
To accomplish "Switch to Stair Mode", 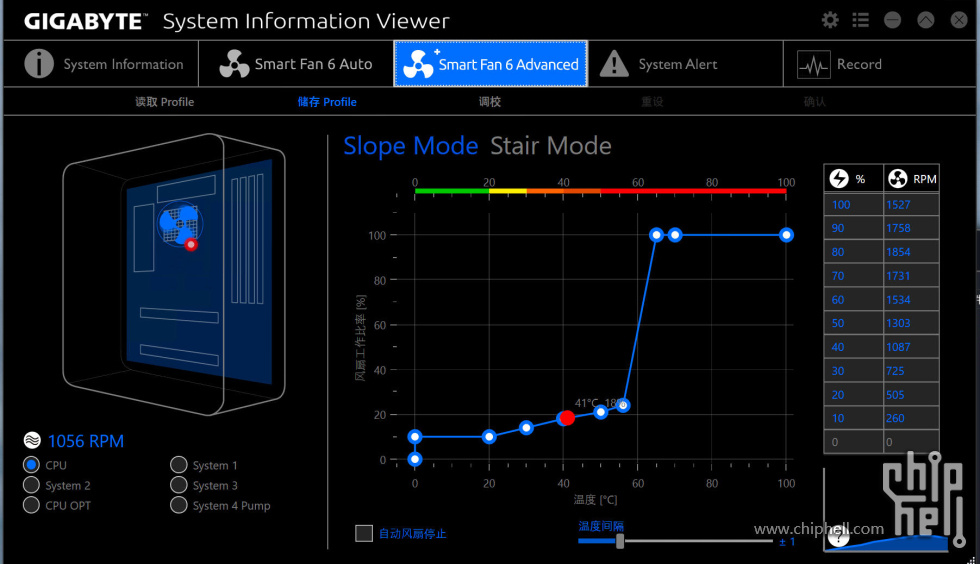I will [551, 146].
